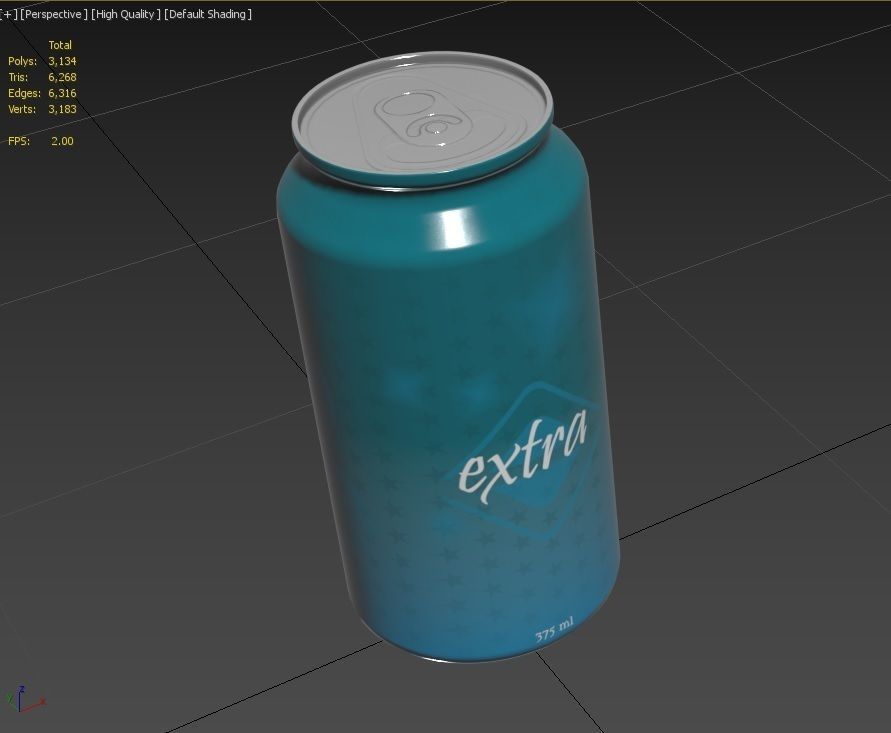Click the 375 ml label on can

click(554, 629)
